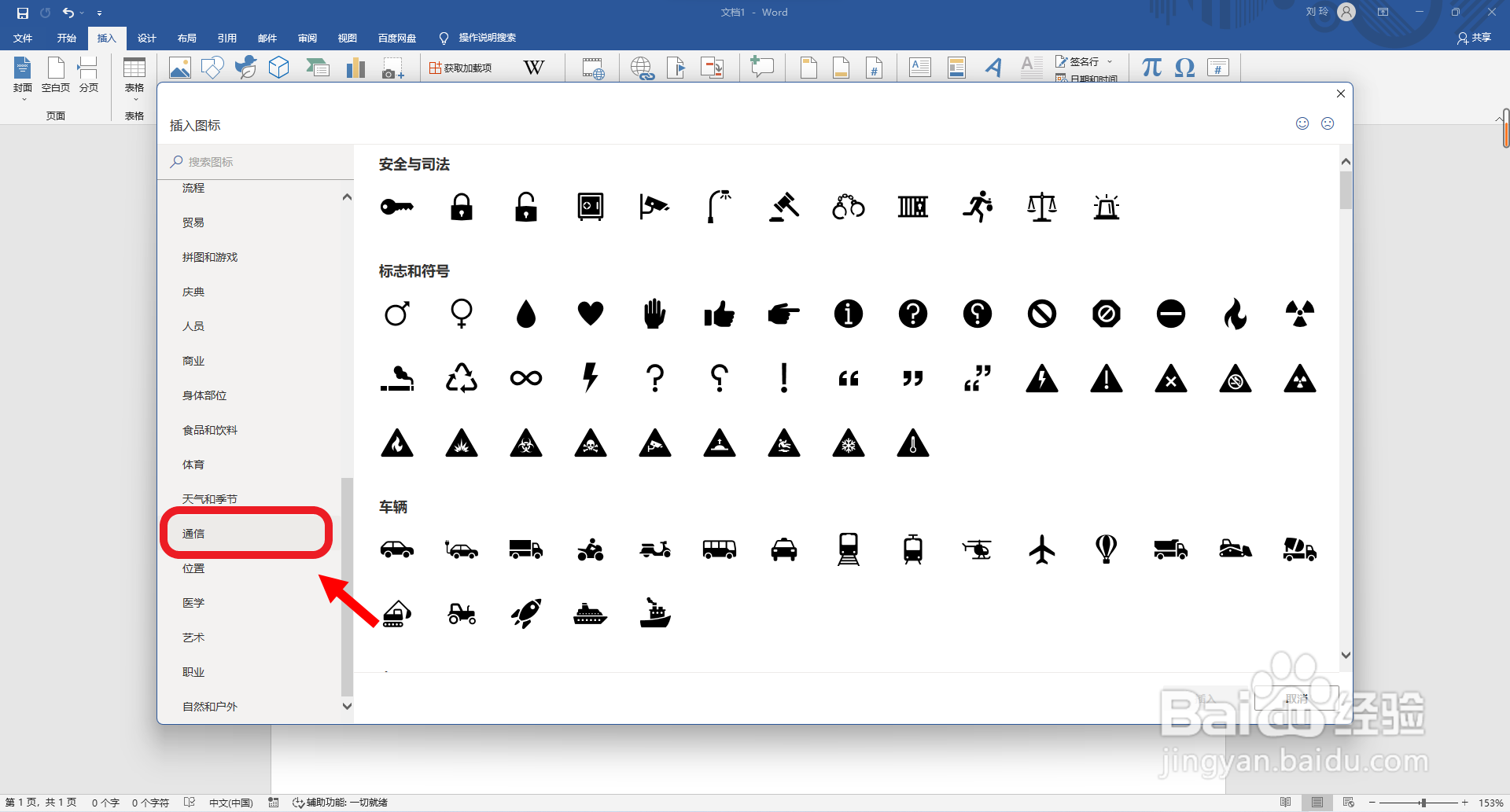This screenshot has height=812, width=1510.
Task: Select the skull warning triangle icon
Action: click(591, 443)
